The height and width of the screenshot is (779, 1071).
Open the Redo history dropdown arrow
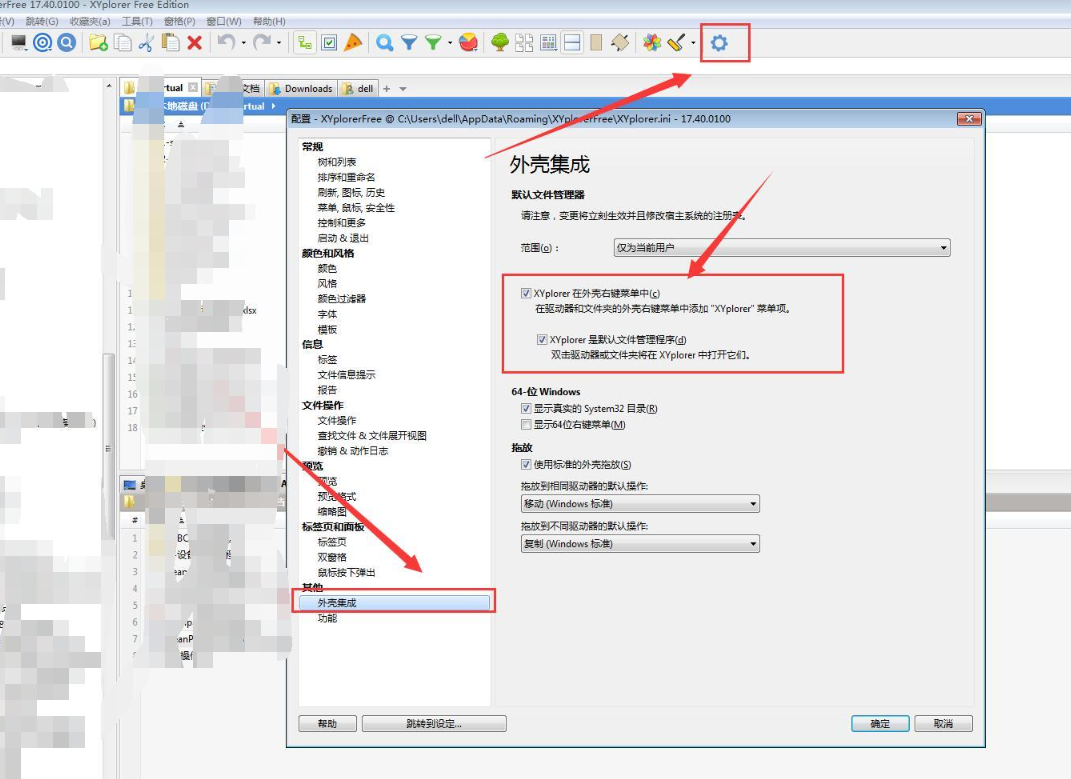[279, 43]
